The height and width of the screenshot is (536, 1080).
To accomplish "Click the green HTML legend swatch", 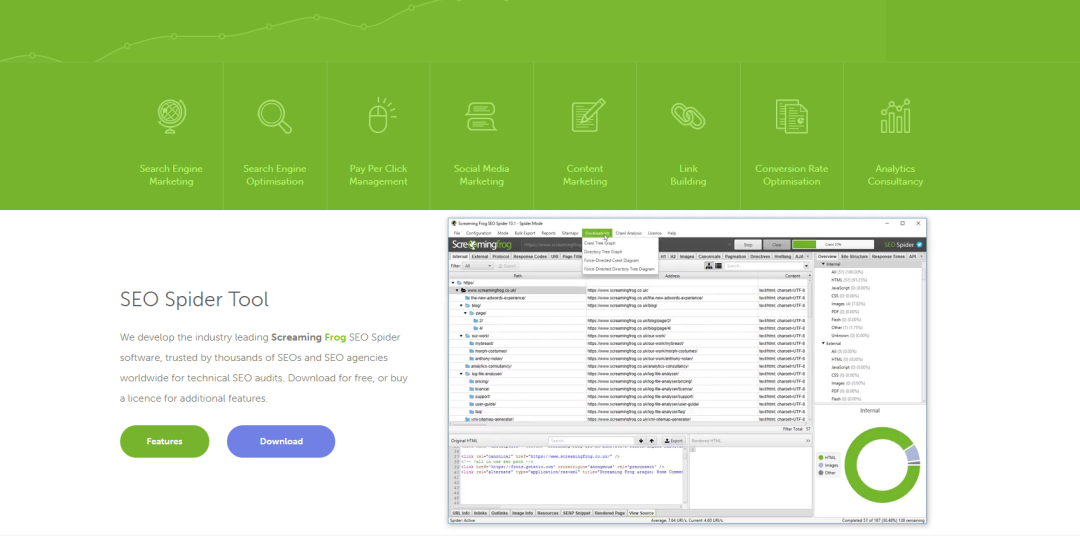I will pyautogui.click(x=820, y=457).
